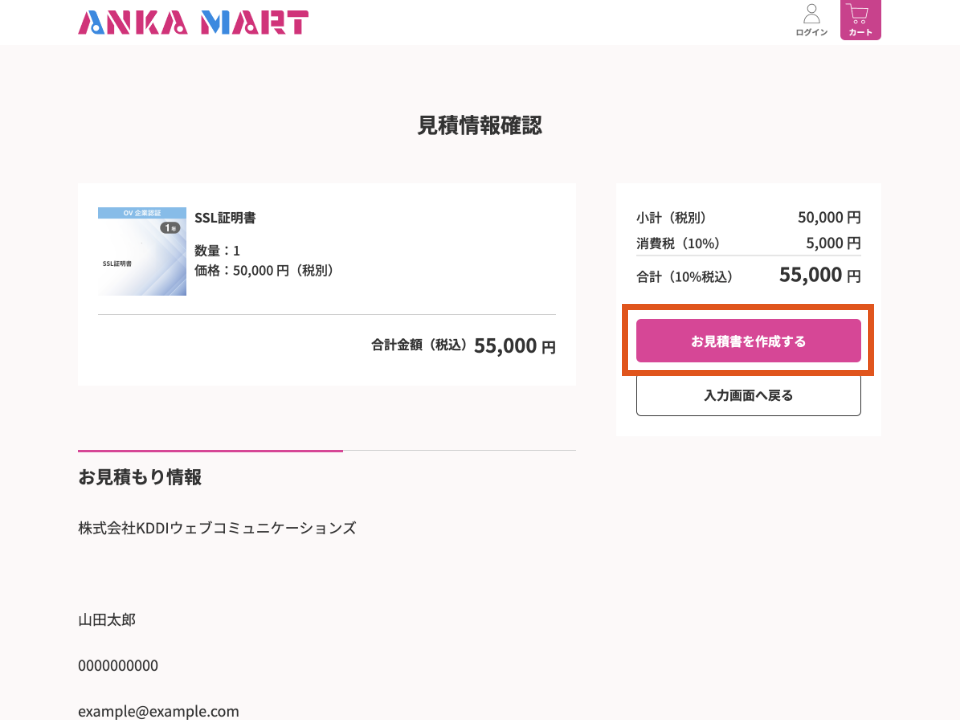Click the 合計金額（税込）total under the product

tap(463, 346)
